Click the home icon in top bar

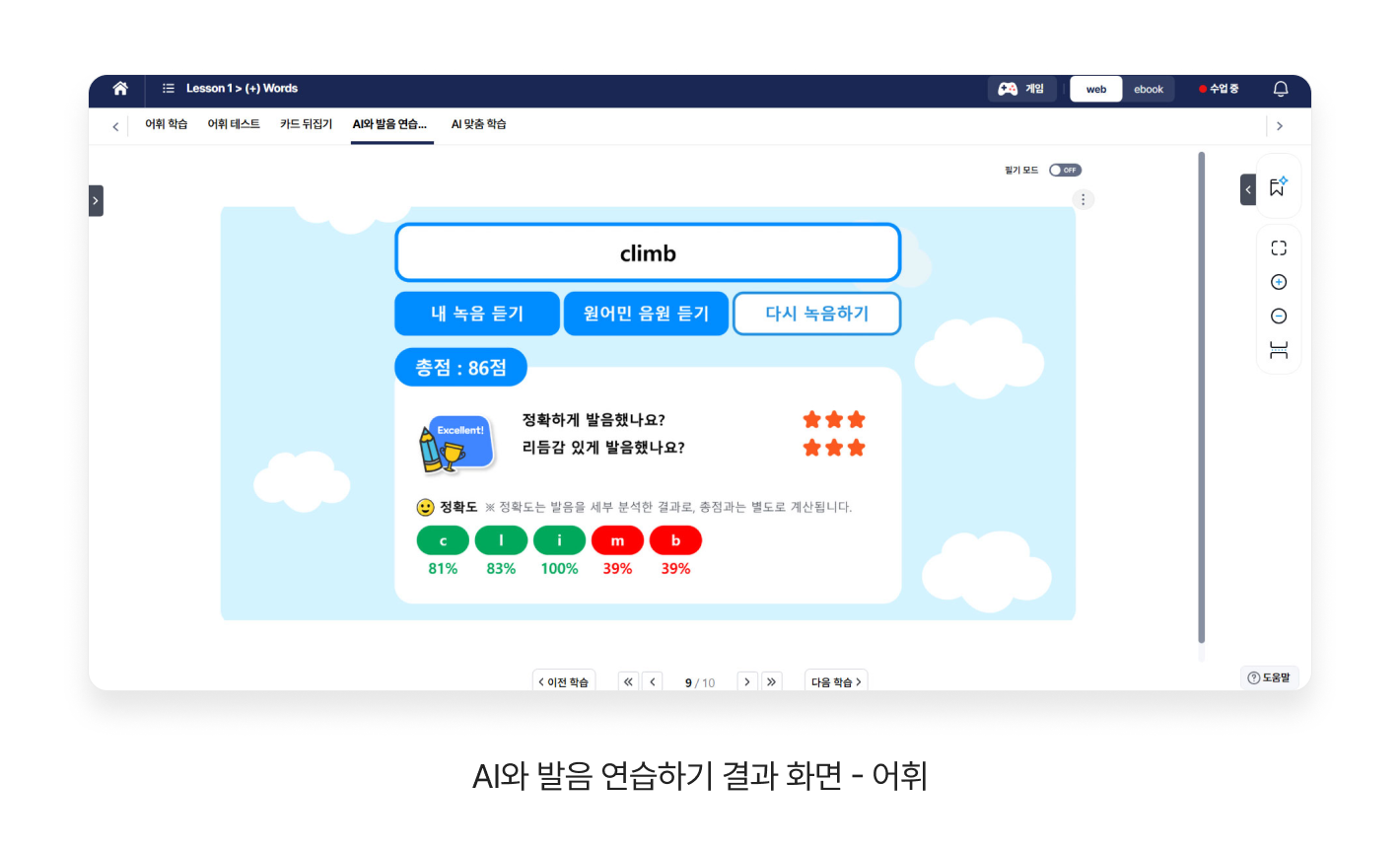point(120,89)
